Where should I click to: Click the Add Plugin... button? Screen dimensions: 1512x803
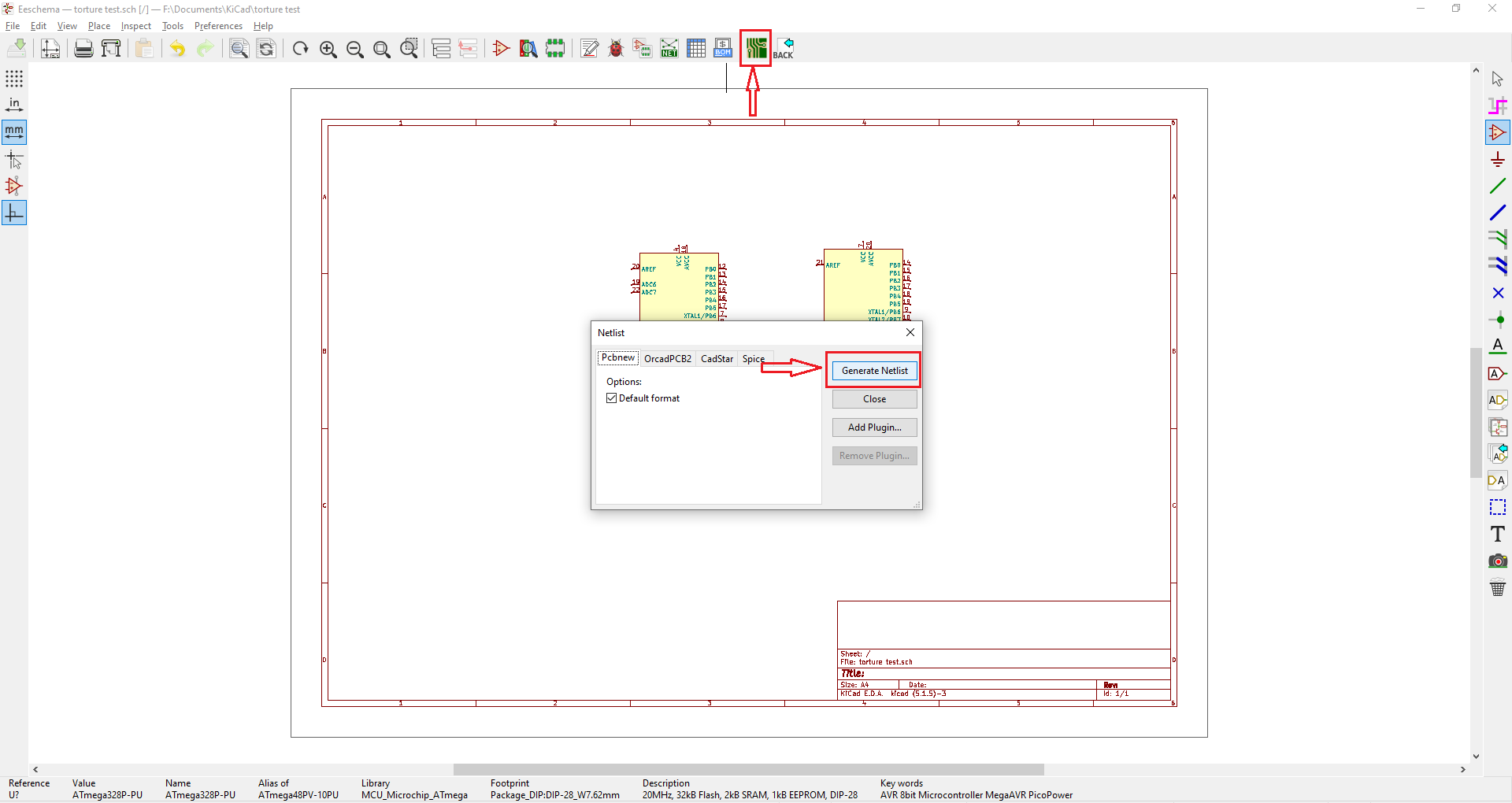[x=874, y=427]
